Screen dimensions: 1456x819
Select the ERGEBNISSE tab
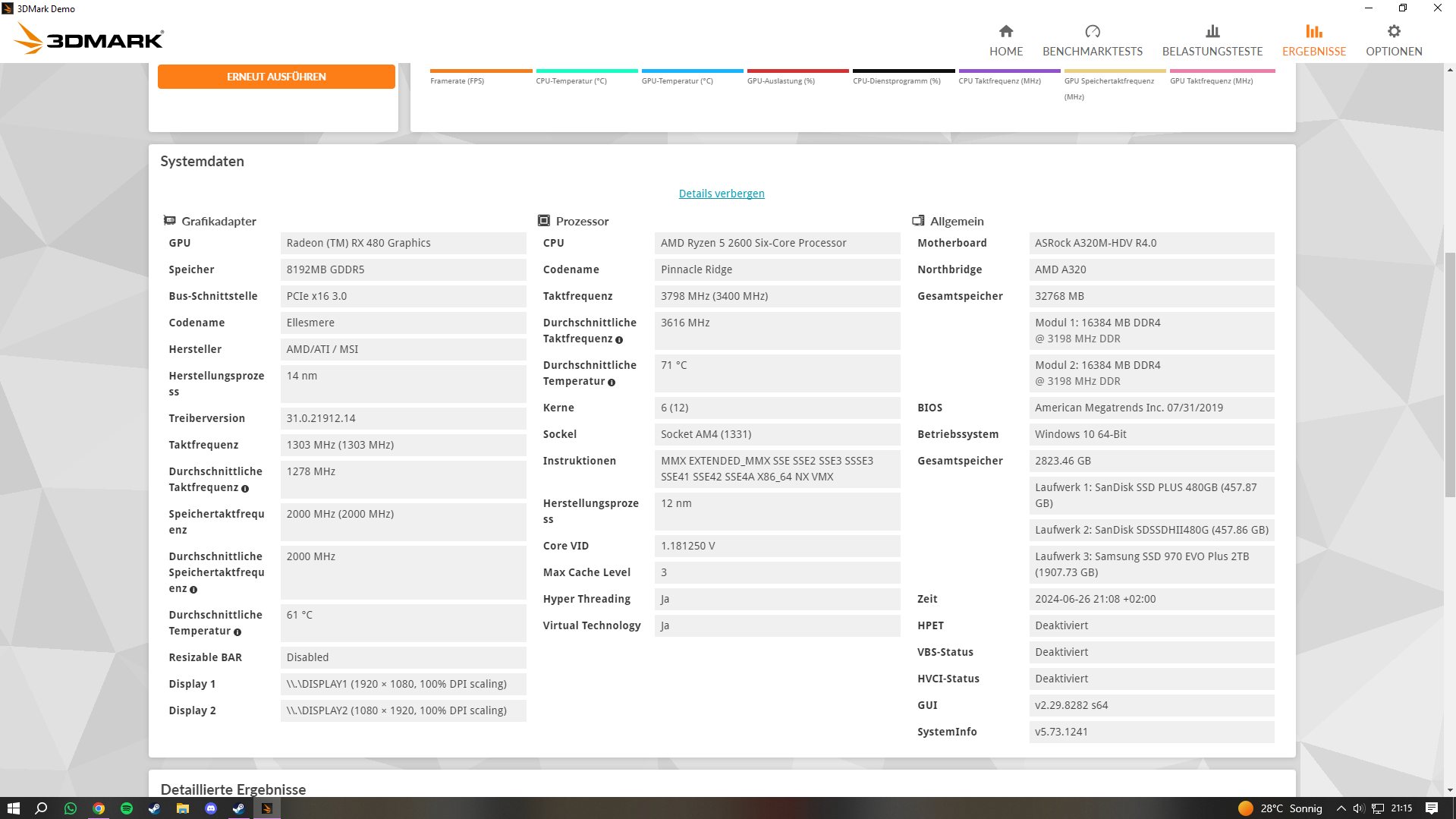click(x=1313, y=40)
